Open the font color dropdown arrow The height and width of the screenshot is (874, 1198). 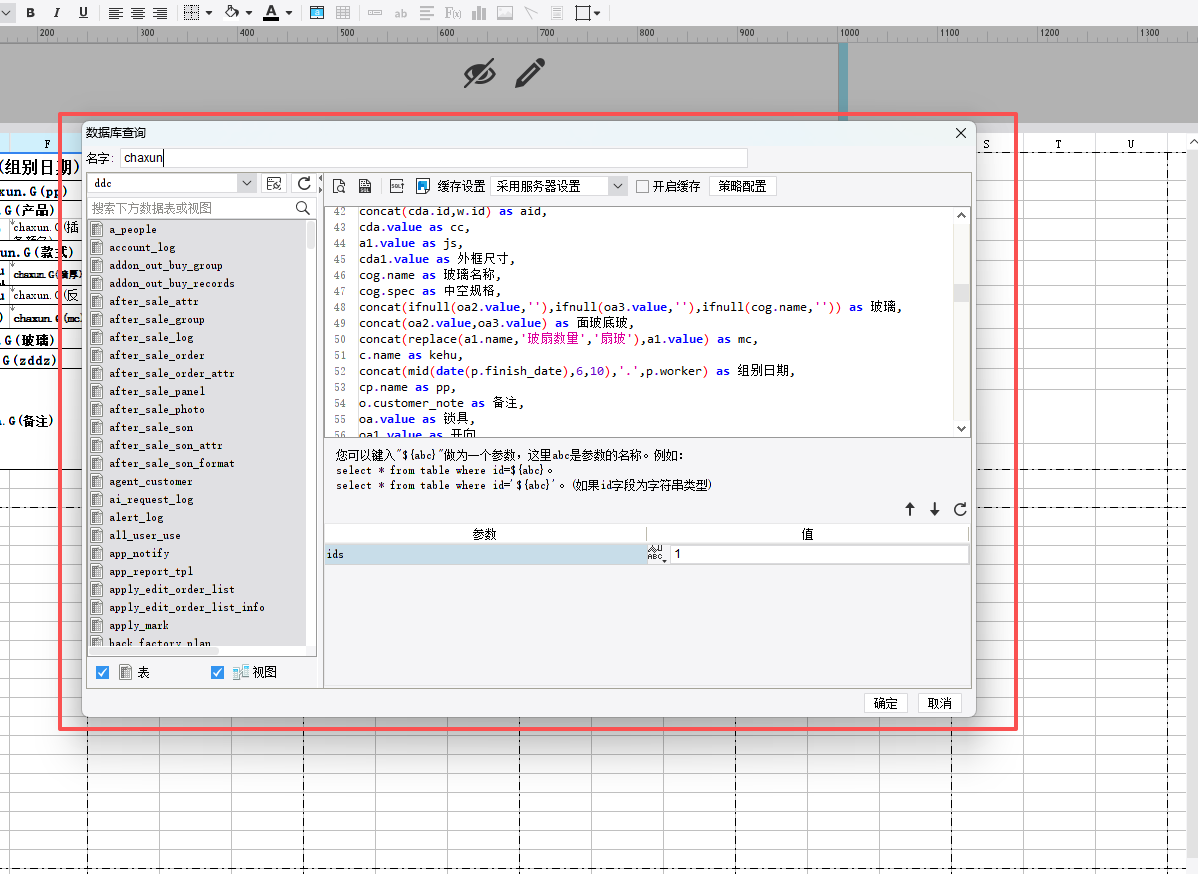pos(289,13)
